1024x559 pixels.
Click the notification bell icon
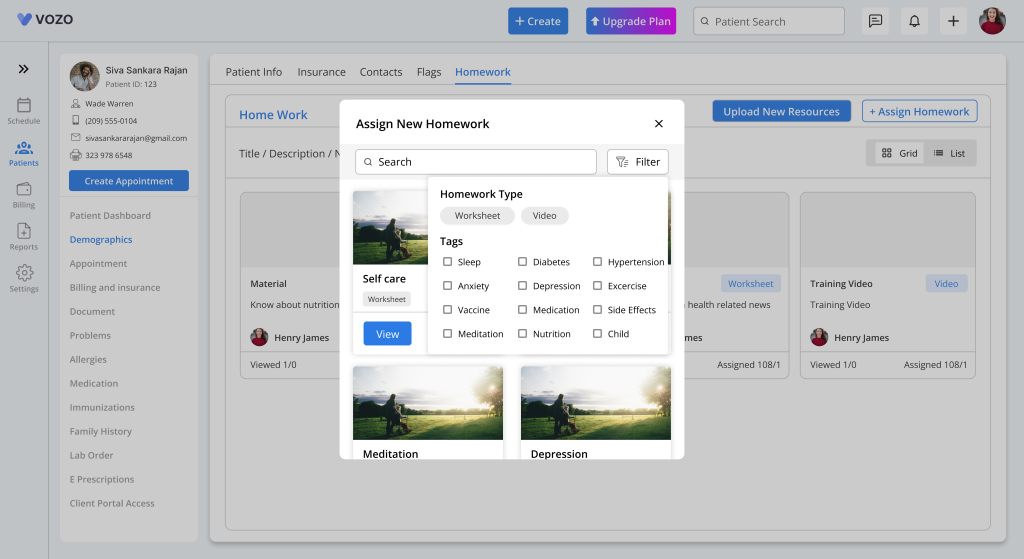click(x=913, y=21)
